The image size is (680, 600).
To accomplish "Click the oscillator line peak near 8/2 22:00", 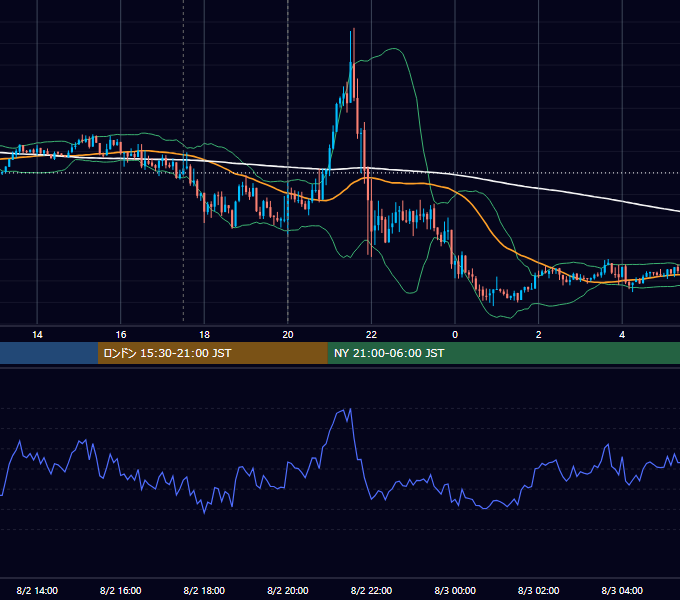I will coord(350,409).
